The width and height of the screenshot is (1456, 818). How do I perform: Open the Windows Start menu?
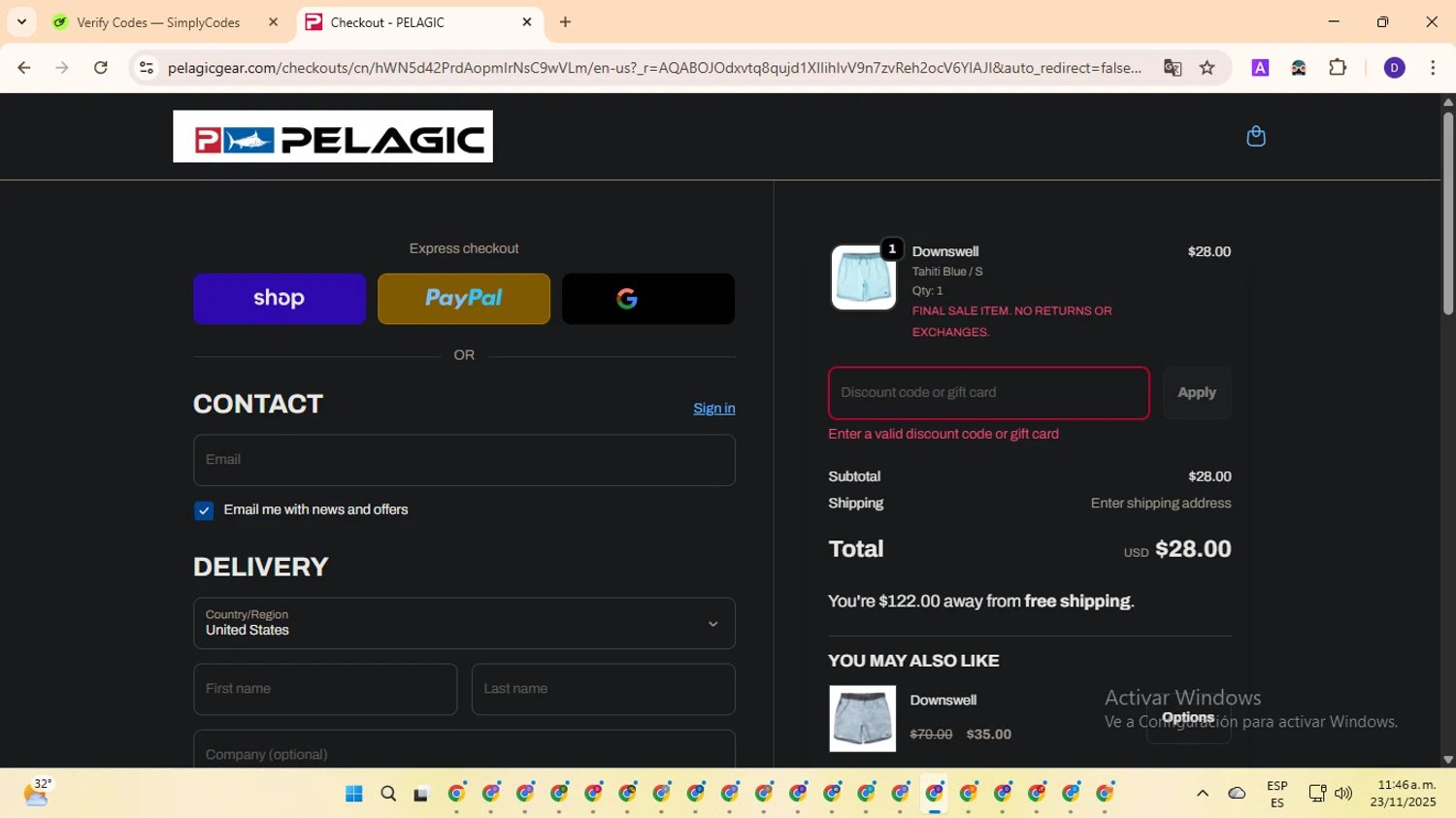[354, 794]
